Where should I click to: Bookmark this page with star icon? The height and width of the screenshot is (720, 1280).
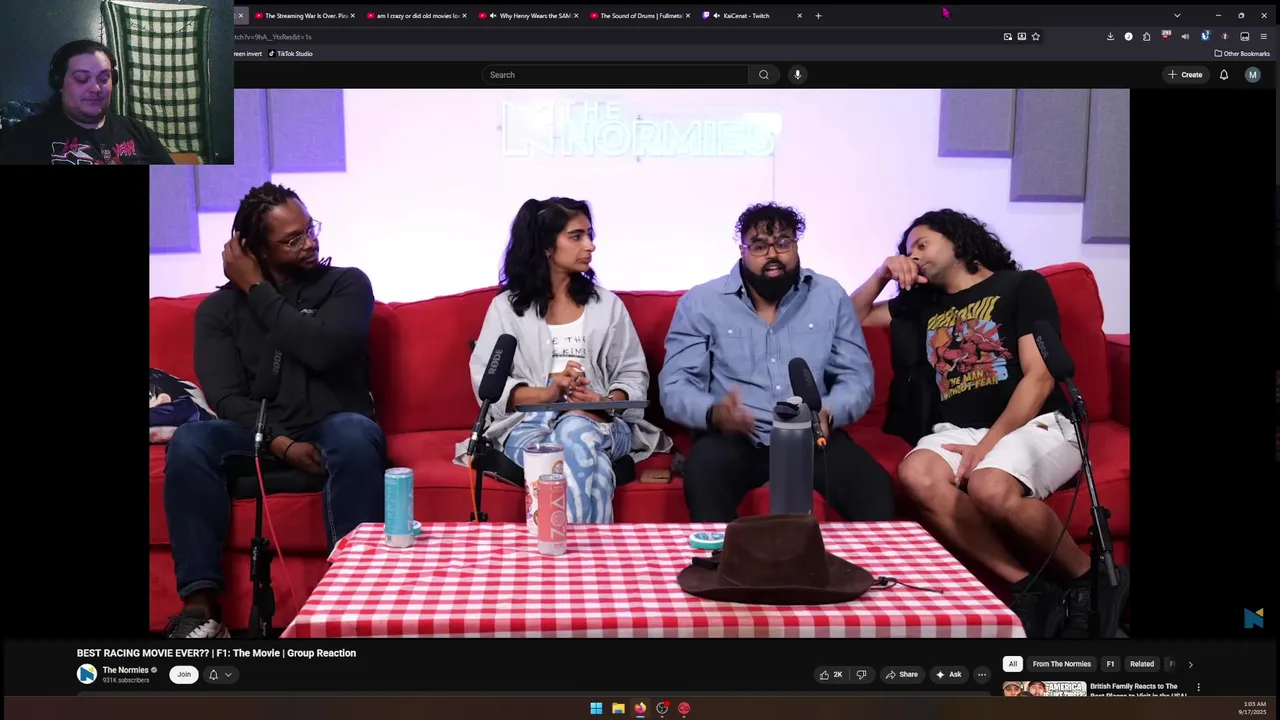click(x=1035, y=37)
